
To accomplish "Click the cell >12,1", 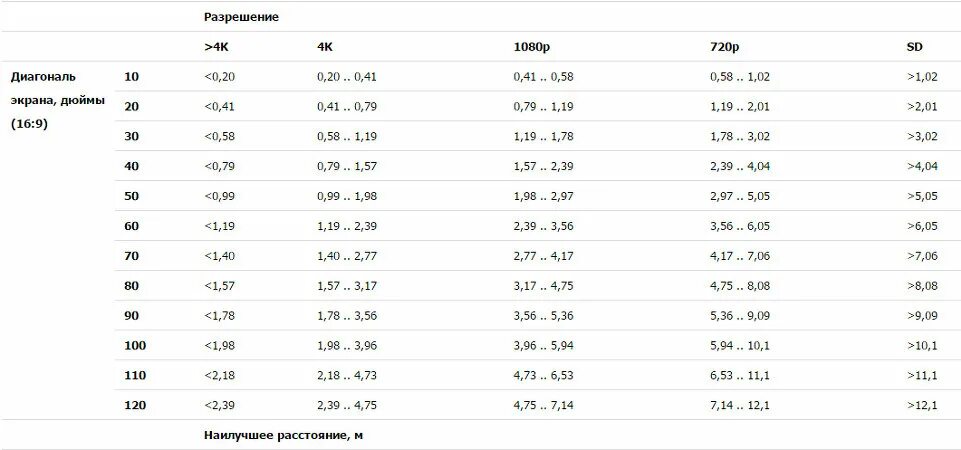I will 922,405.
